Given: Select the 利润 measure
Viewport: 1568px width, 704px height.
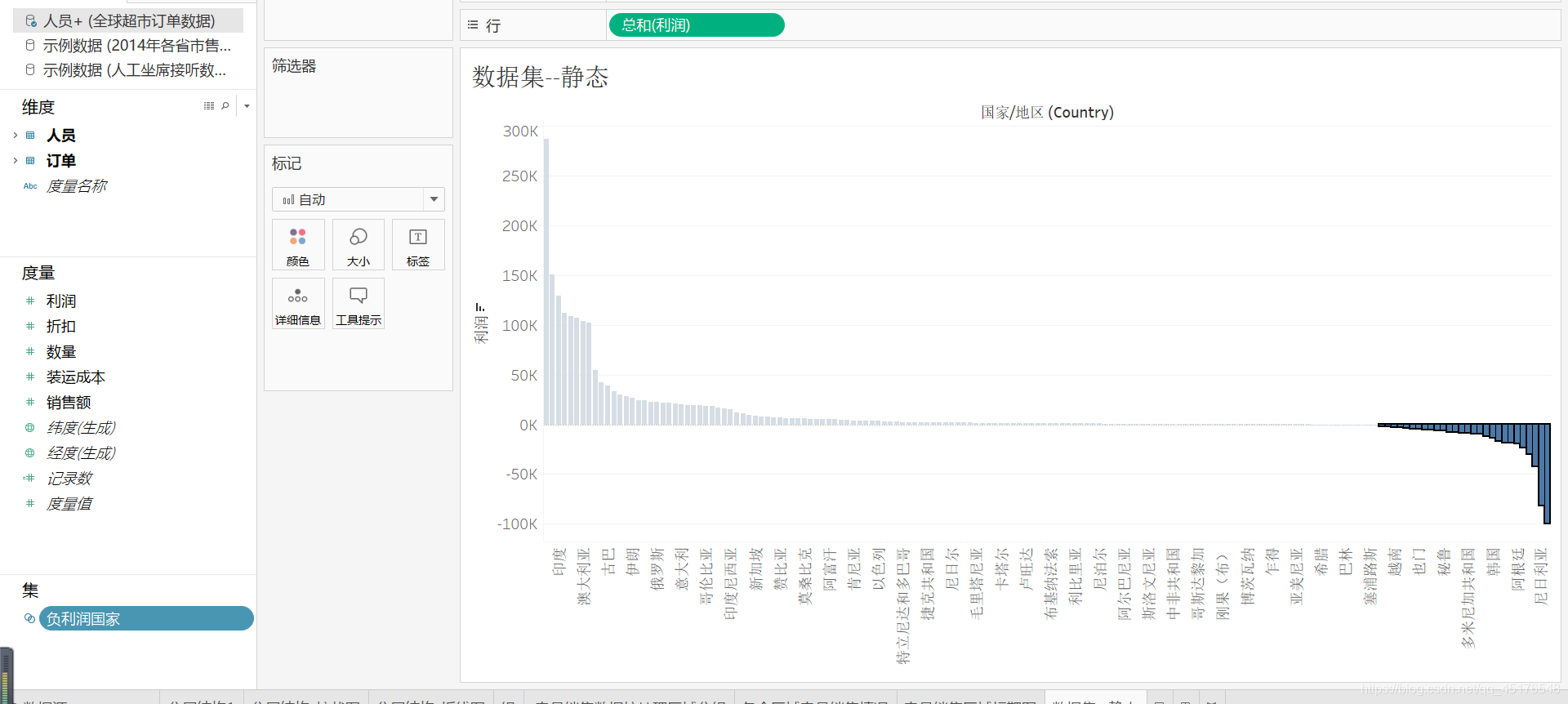Looking at the screenshot, I should coord(61,301).
